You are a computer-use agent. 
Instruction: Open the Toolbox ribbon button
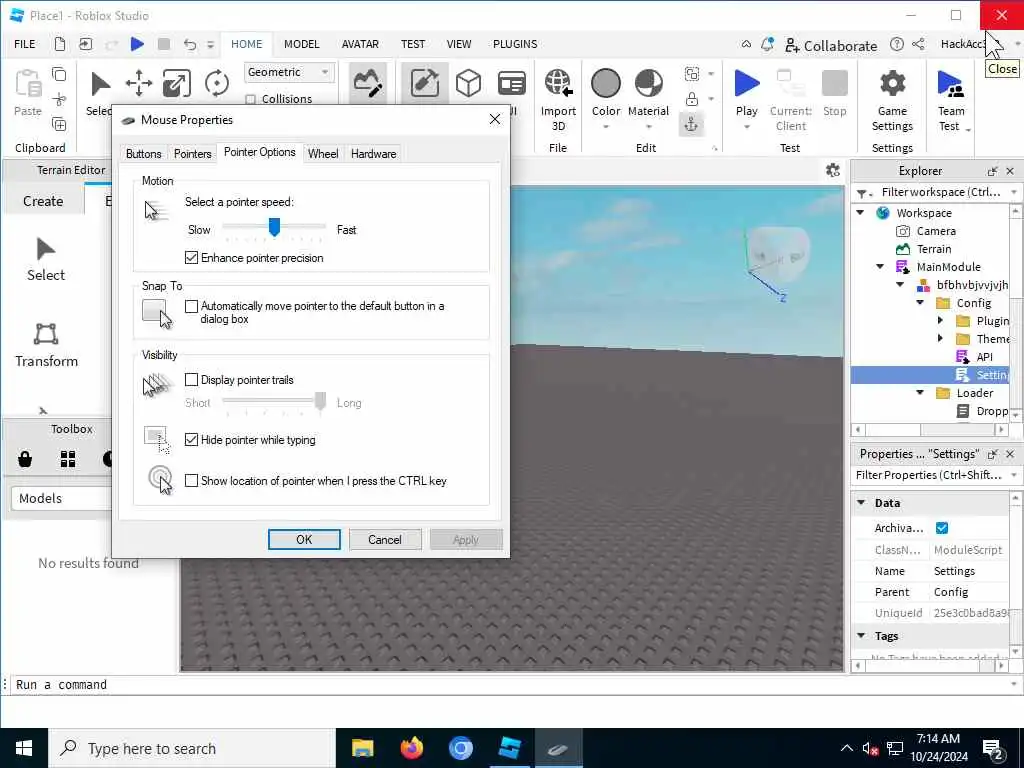click(x=424, y=84)
